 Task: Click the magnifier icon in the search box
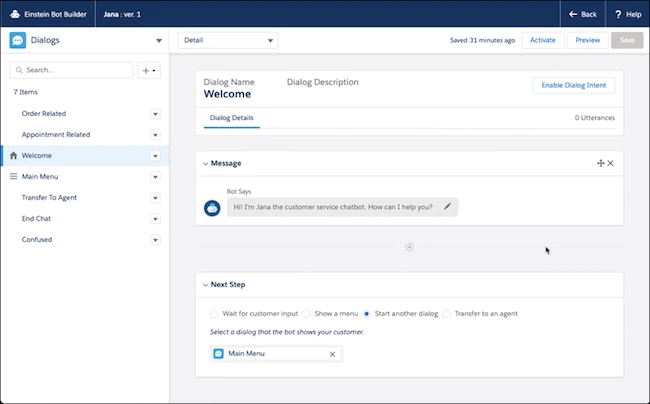click(19, 70)
